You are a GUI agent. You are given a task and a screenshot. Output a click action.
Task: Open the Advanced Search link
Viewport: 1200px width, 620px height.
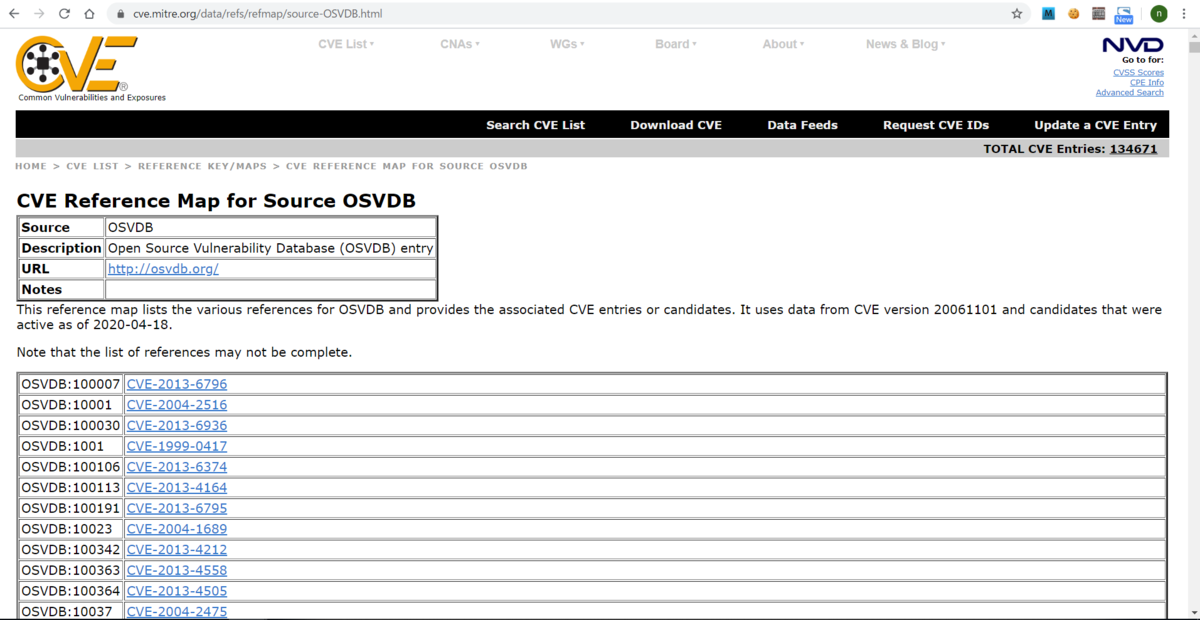pos(1130,92)
